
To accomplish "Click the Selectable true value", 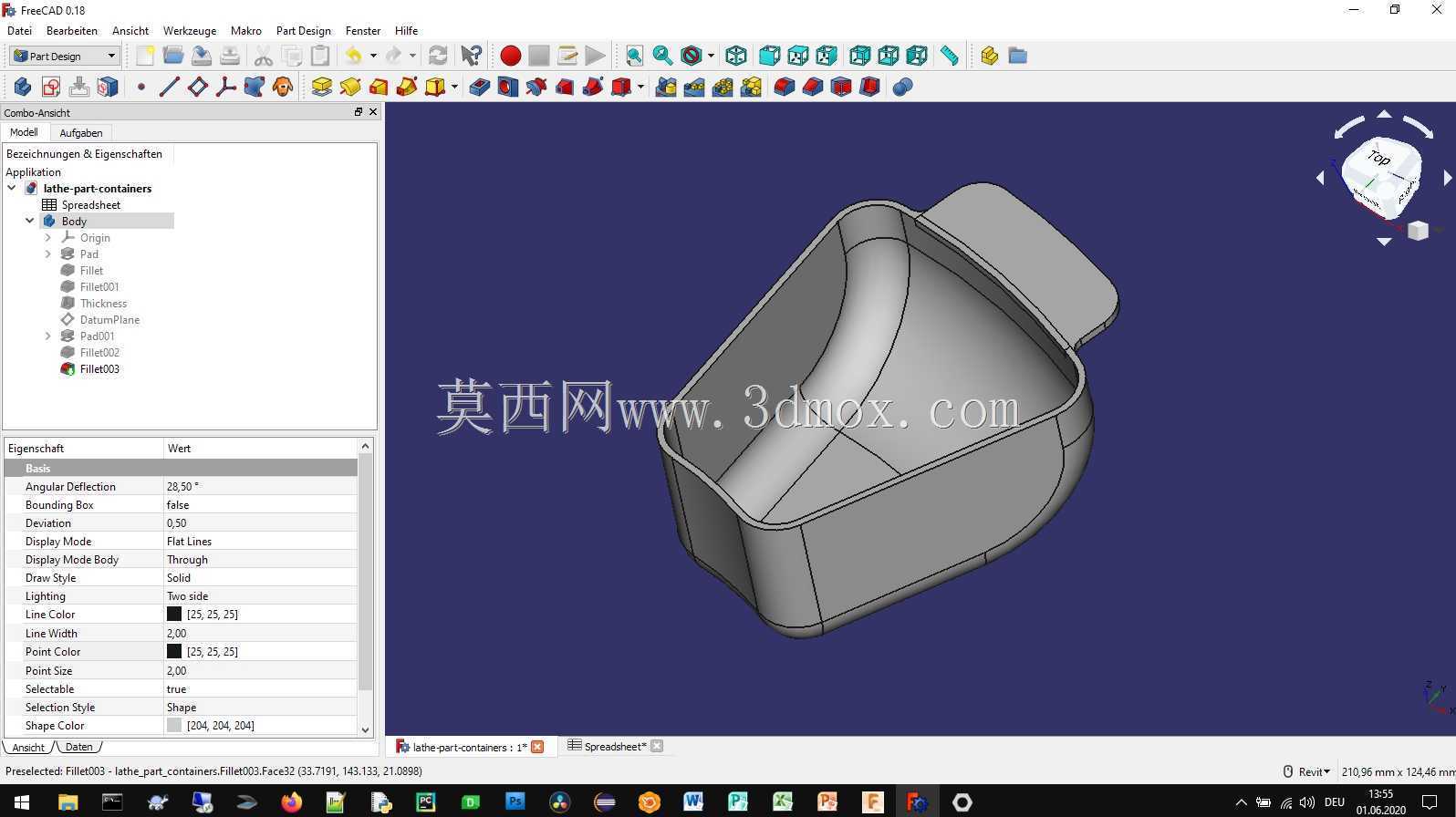I will [x=260, y=688].
